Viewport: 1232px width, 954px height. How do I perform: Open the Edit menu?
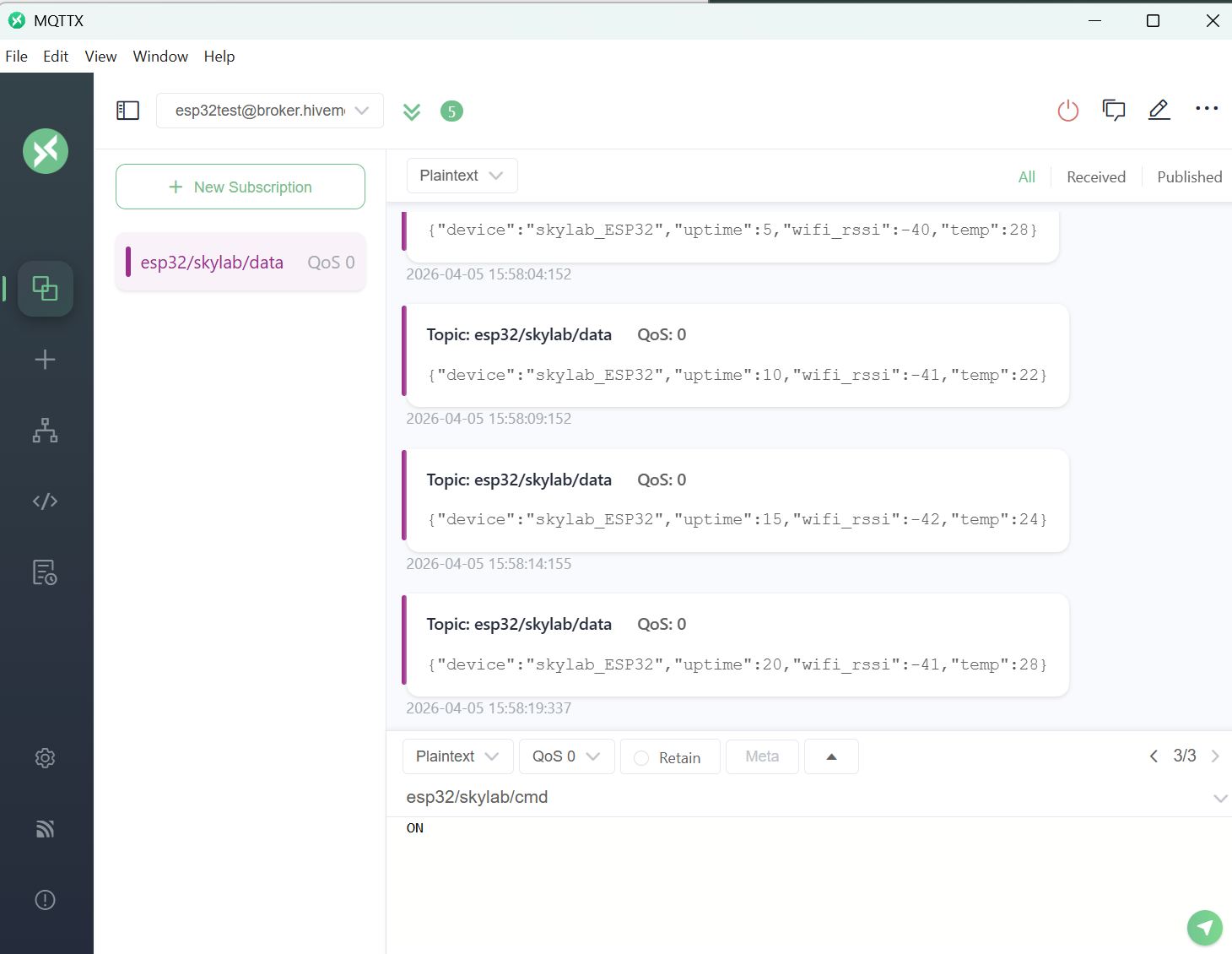point(56,57)
